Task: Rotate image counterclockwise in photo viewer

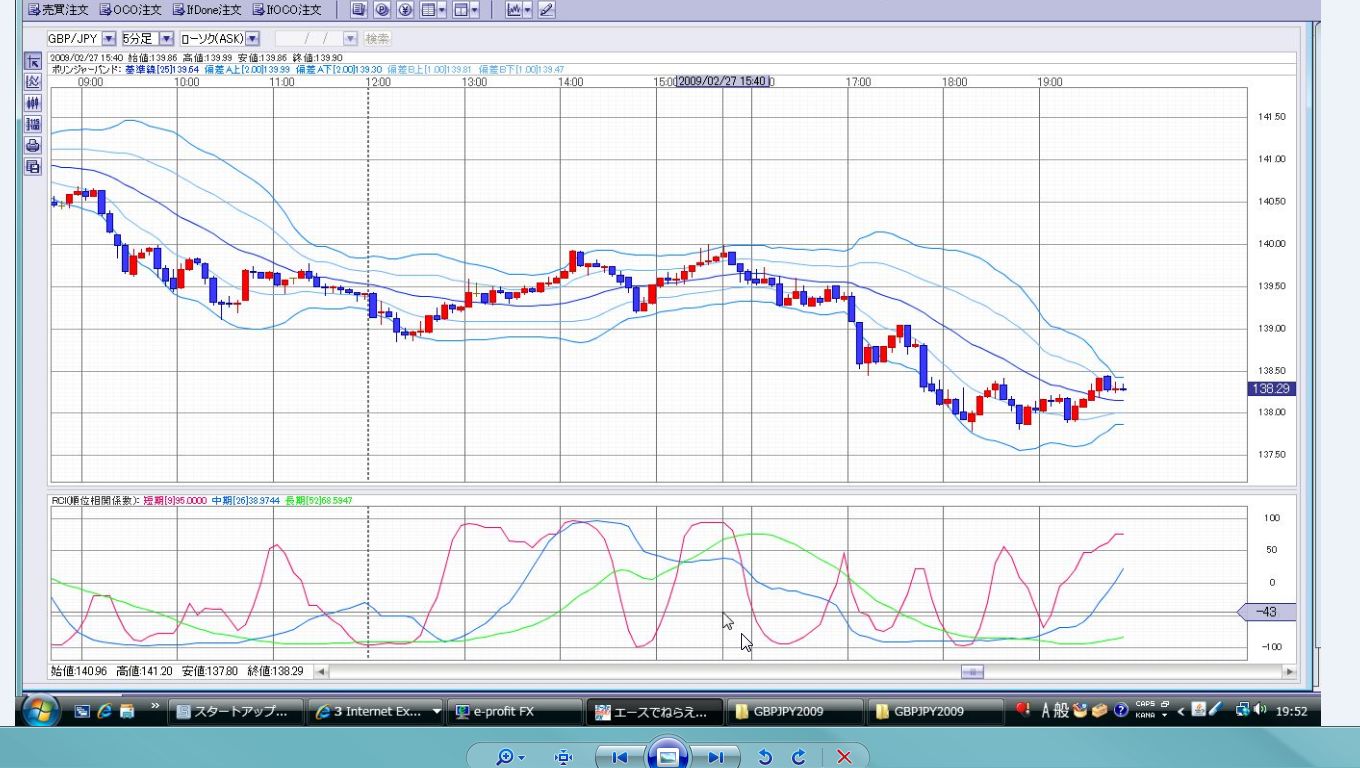Action: (766, 757)
